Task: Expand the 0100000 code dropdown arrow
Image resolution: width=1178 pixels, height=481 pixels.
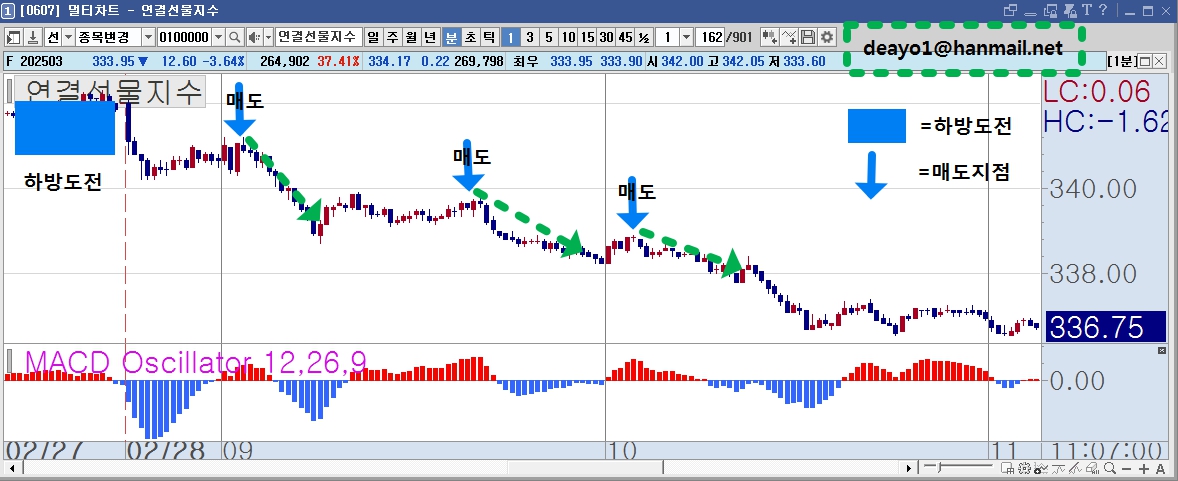Action: click(x=219, y=37)
